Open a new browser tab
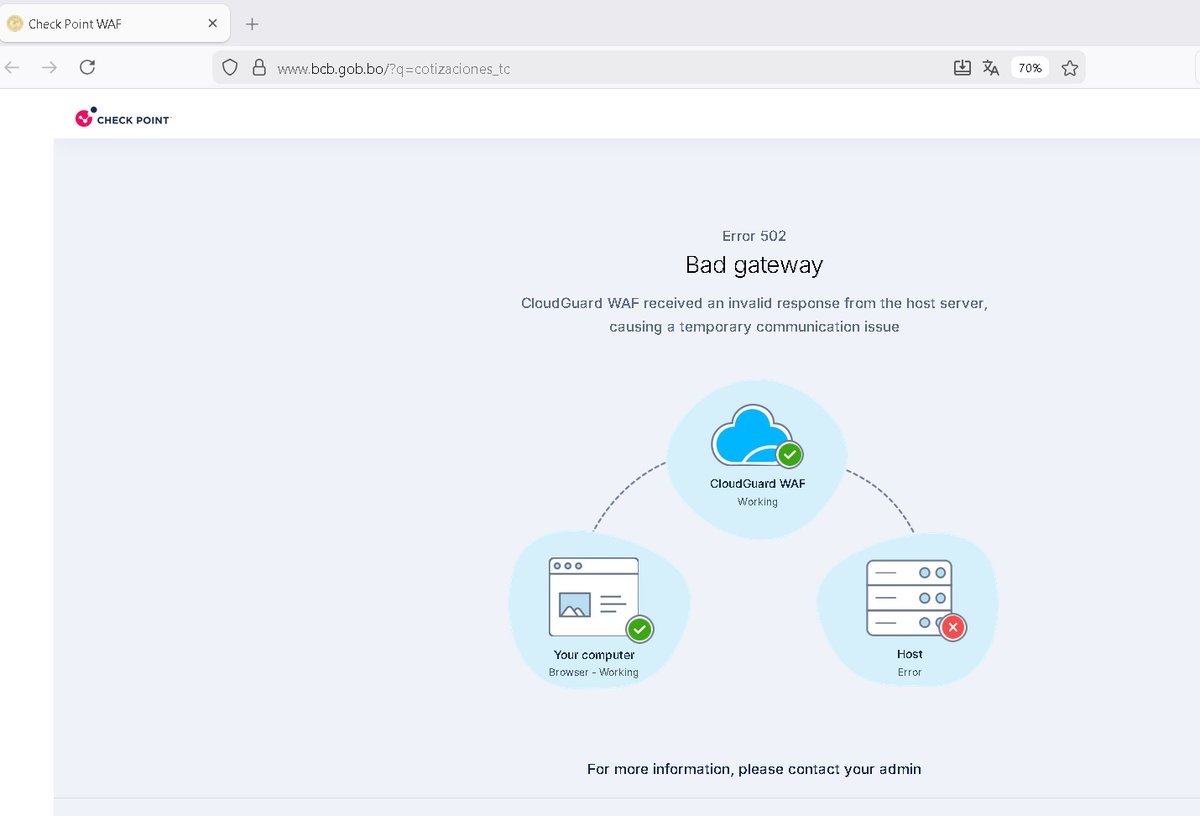The height and width of the screenshot is (816, 1200). coord(251,23)
